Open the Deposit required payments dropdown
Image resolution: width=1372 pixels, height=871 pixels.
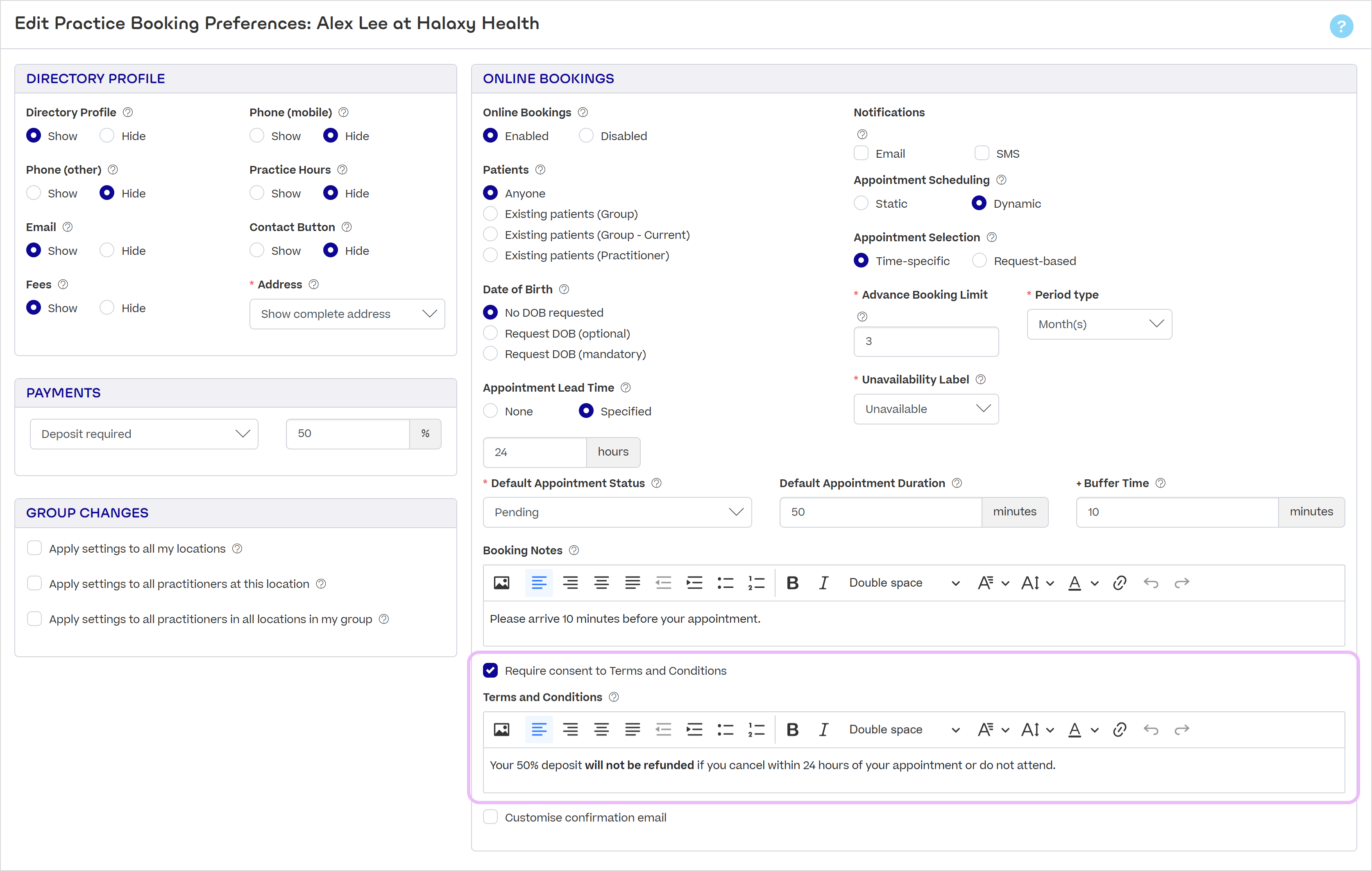(143, 434)
